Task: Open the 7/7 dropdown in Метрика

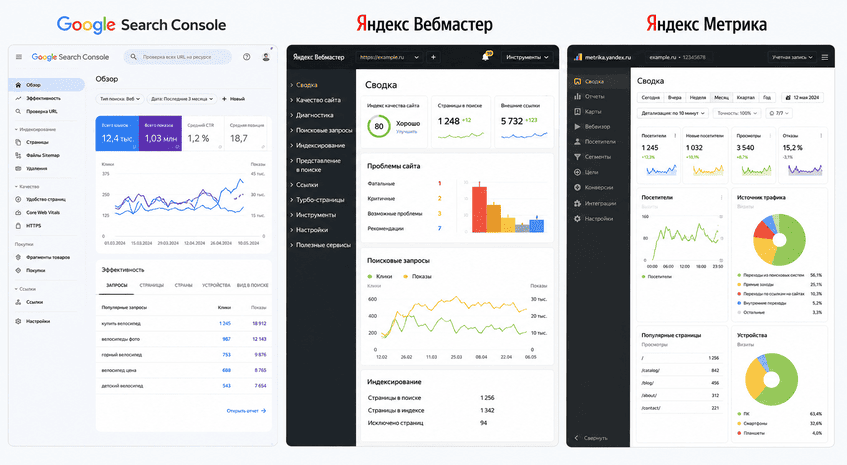Action: pyautogui.click(x=779, y=113)
